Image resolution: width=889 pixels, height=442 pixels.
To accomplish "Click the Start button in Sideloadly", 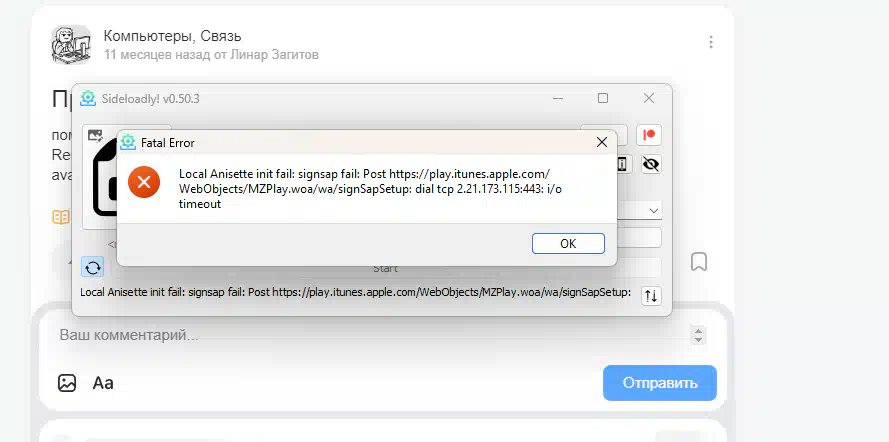I will pos(385,269).
